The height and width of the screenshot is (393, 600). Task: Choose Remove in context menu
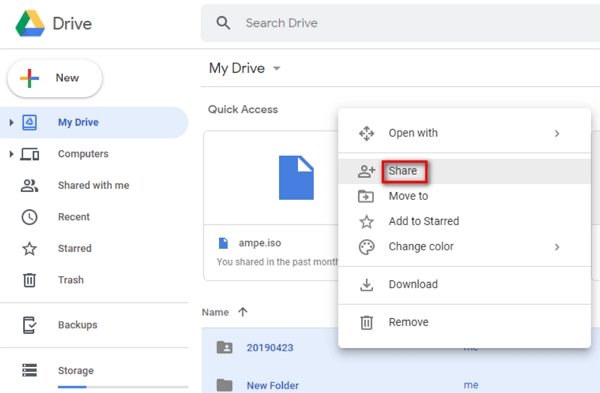point(465,322)
